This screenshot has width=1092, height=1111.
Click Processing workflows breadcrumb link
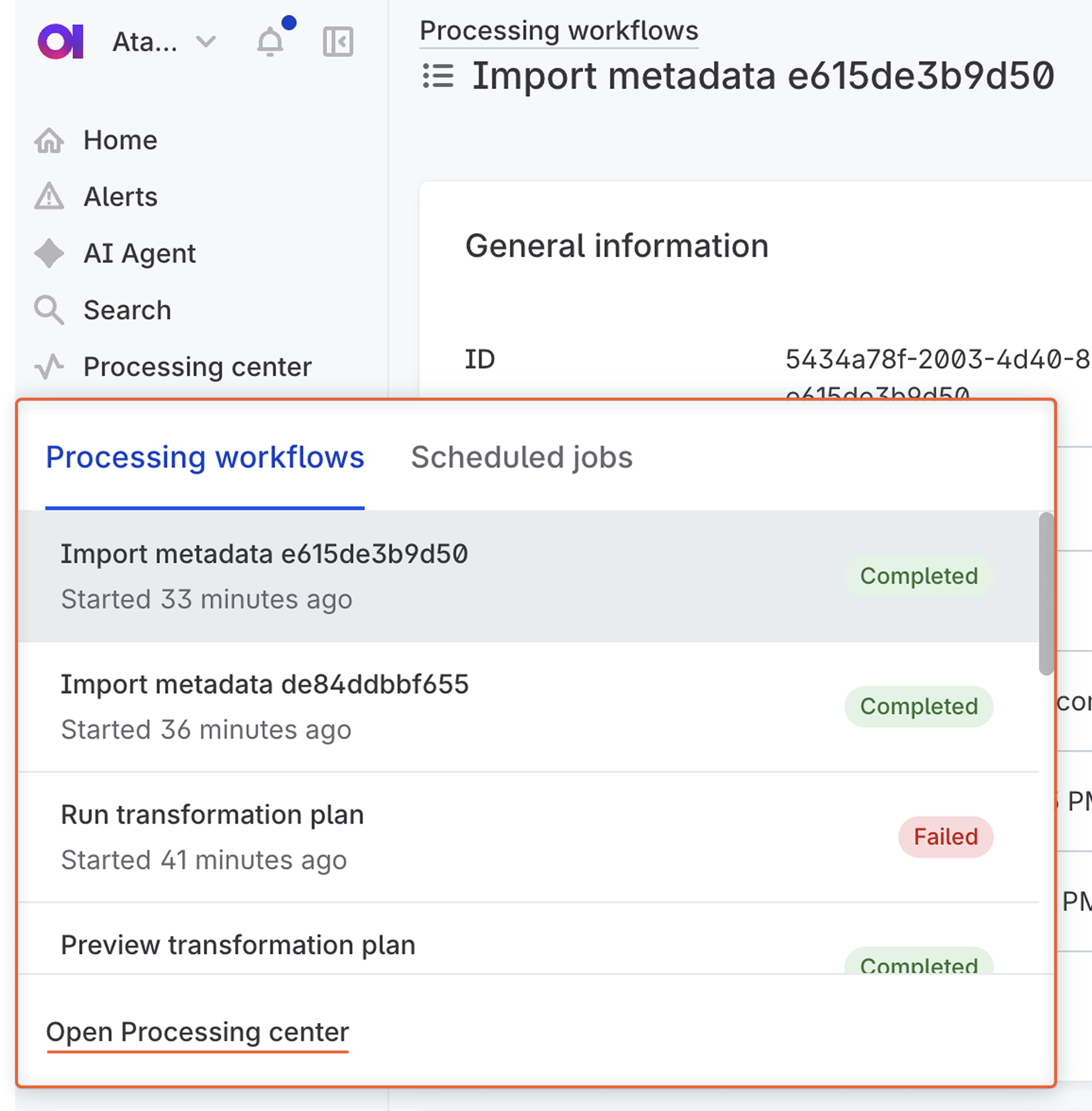click(x=559, y=31)
